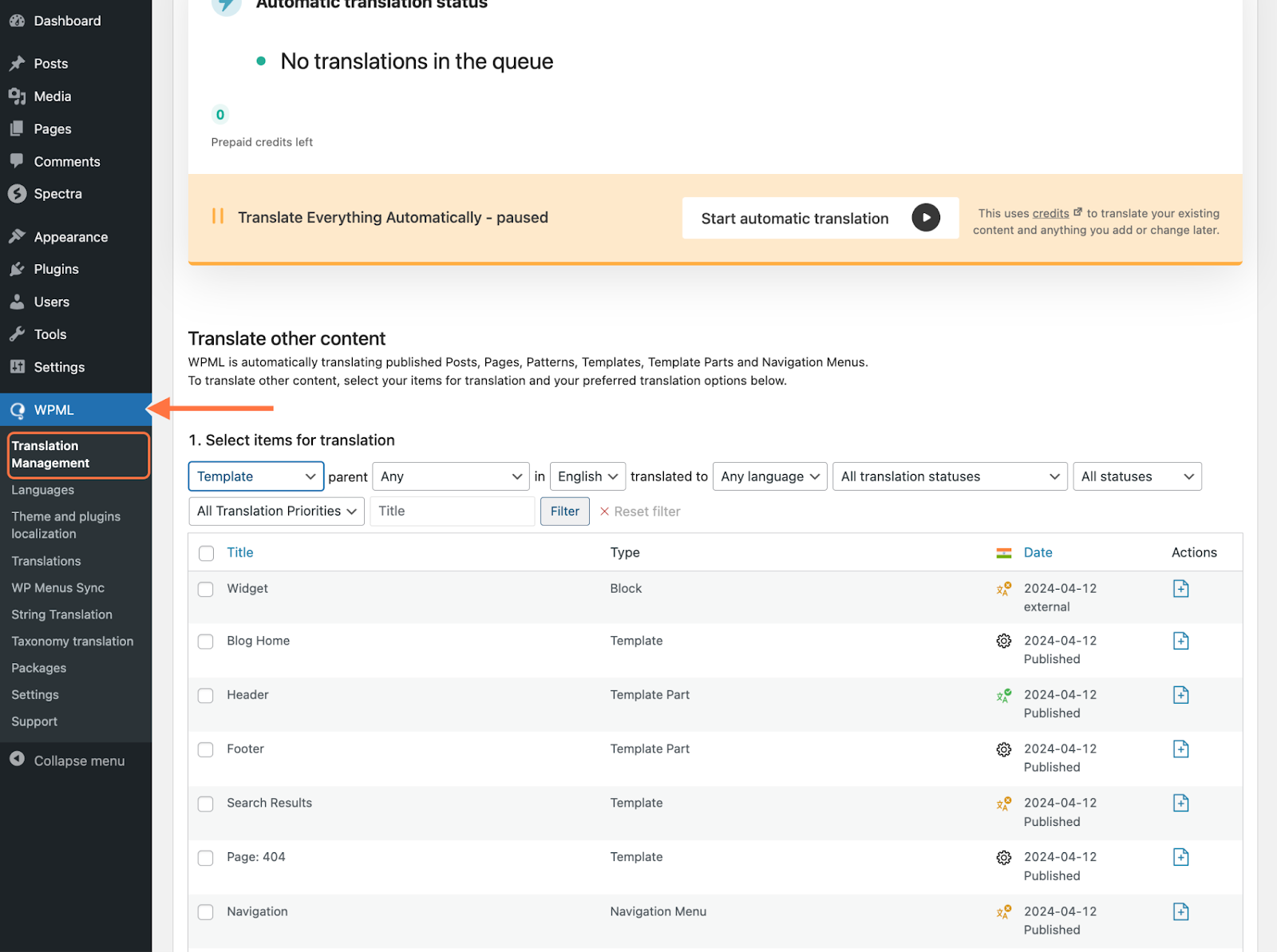
Task: Open the Media library icon
Action: coord(17,96)
